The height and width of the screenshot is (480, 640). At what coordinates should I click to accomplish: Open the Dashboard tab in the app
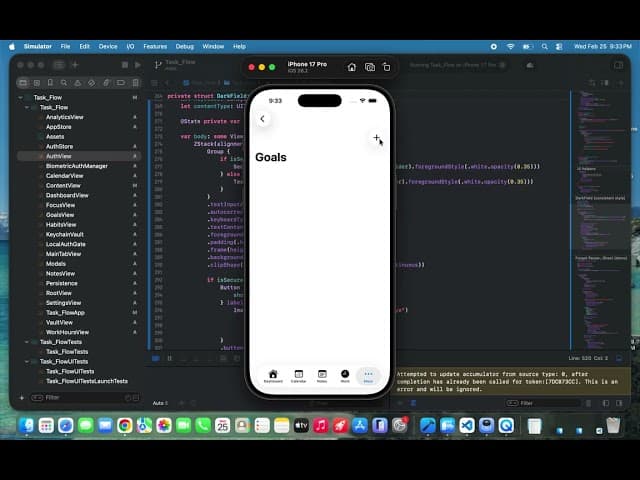pos(273,376)
